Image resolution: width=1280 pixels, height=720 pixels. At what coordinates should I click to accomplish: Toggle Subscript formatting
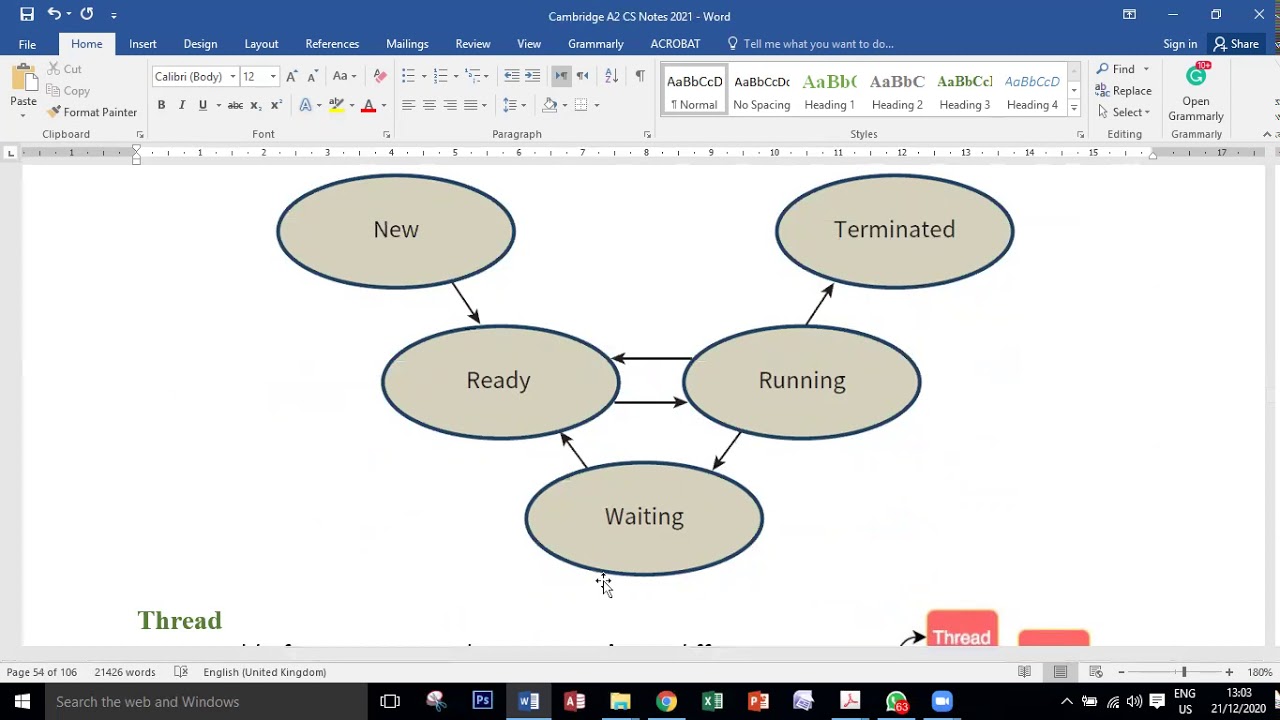click(256, 105)
